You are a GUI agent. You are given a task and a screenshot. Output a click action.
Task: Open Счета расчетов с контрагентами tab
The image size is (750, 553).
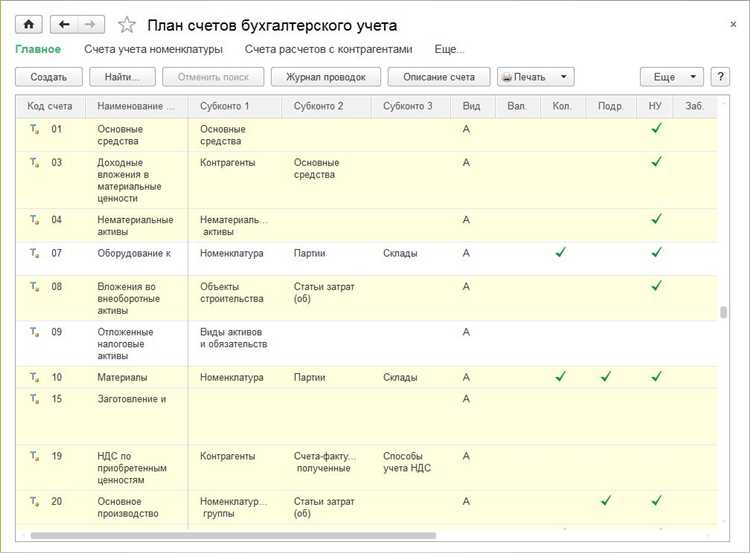pos(327,49)
